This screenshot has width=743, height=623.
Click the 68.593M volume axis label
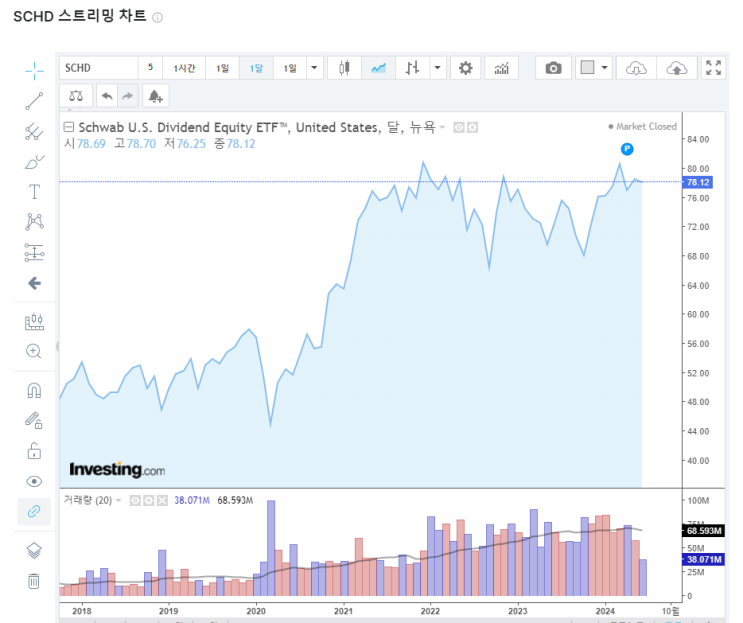[x=703, y=531]
